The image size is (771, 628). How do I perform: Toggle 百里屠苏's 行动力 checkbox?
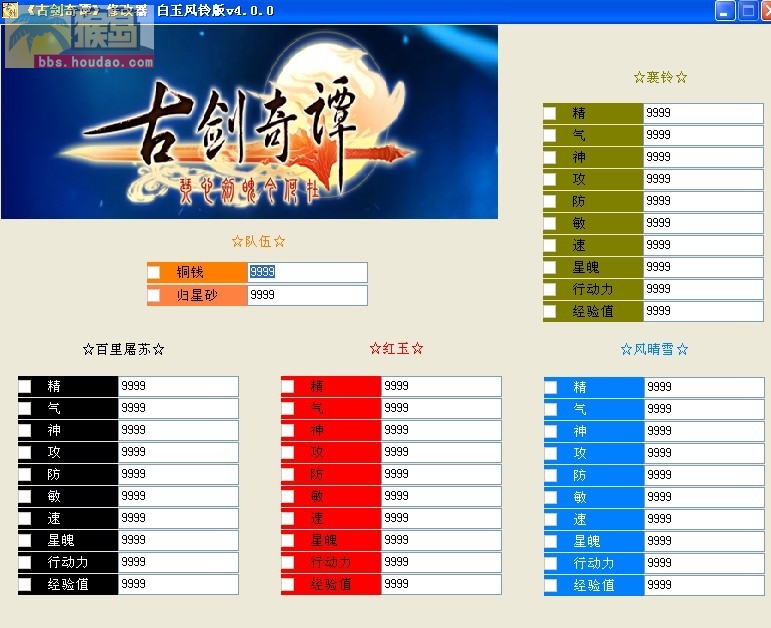[25, 562]
